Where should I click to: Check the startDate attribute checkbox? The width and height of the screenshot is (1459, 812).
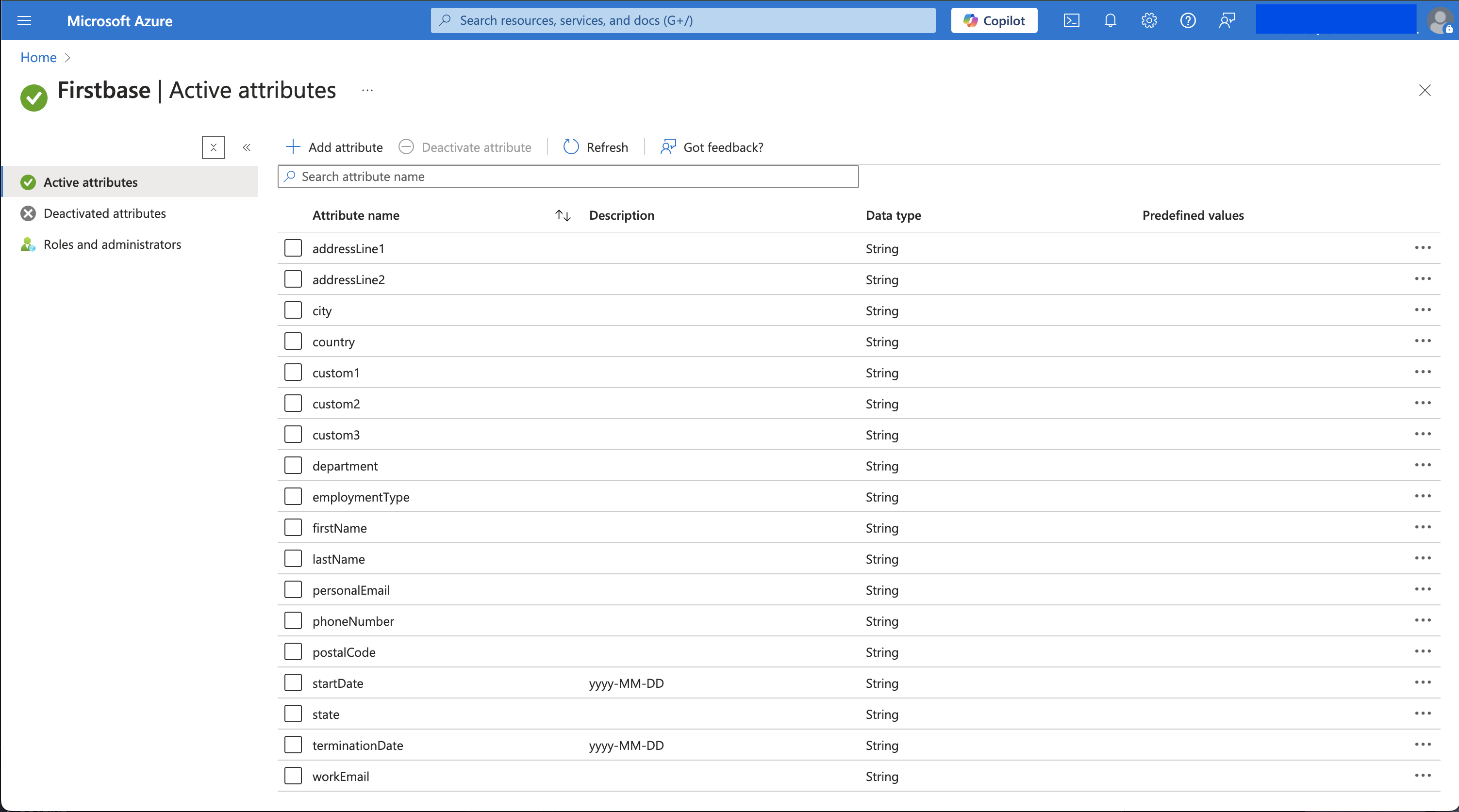tap(293, 682)
